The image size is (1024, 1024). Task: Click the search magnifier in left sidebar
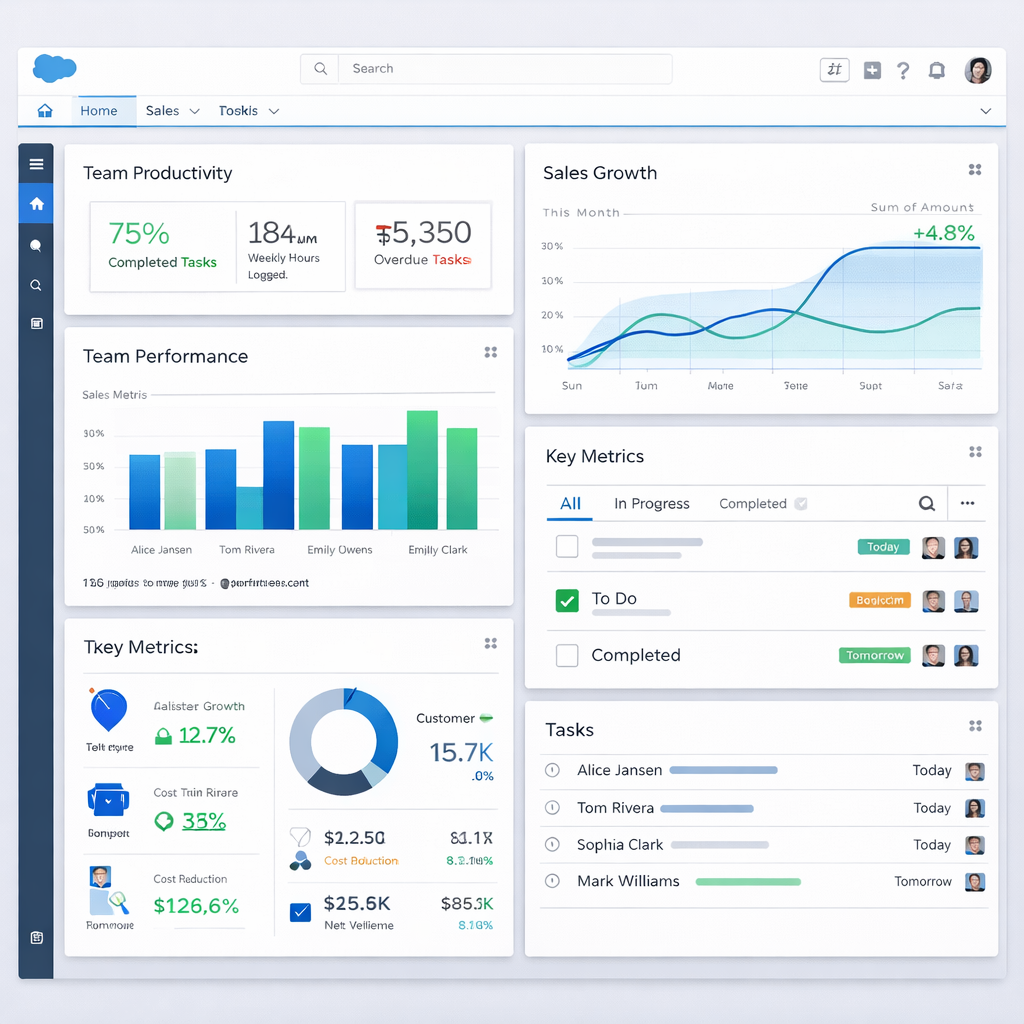36,285
